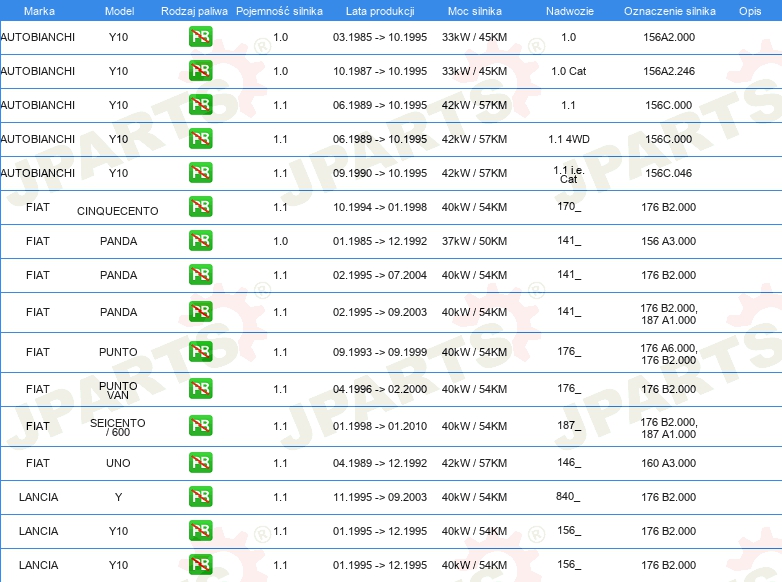The height and width of the screenshot is (582, 782).
Task: Click the body cell 1.1 i.e. Cat
Action: [x=569, y=174]
